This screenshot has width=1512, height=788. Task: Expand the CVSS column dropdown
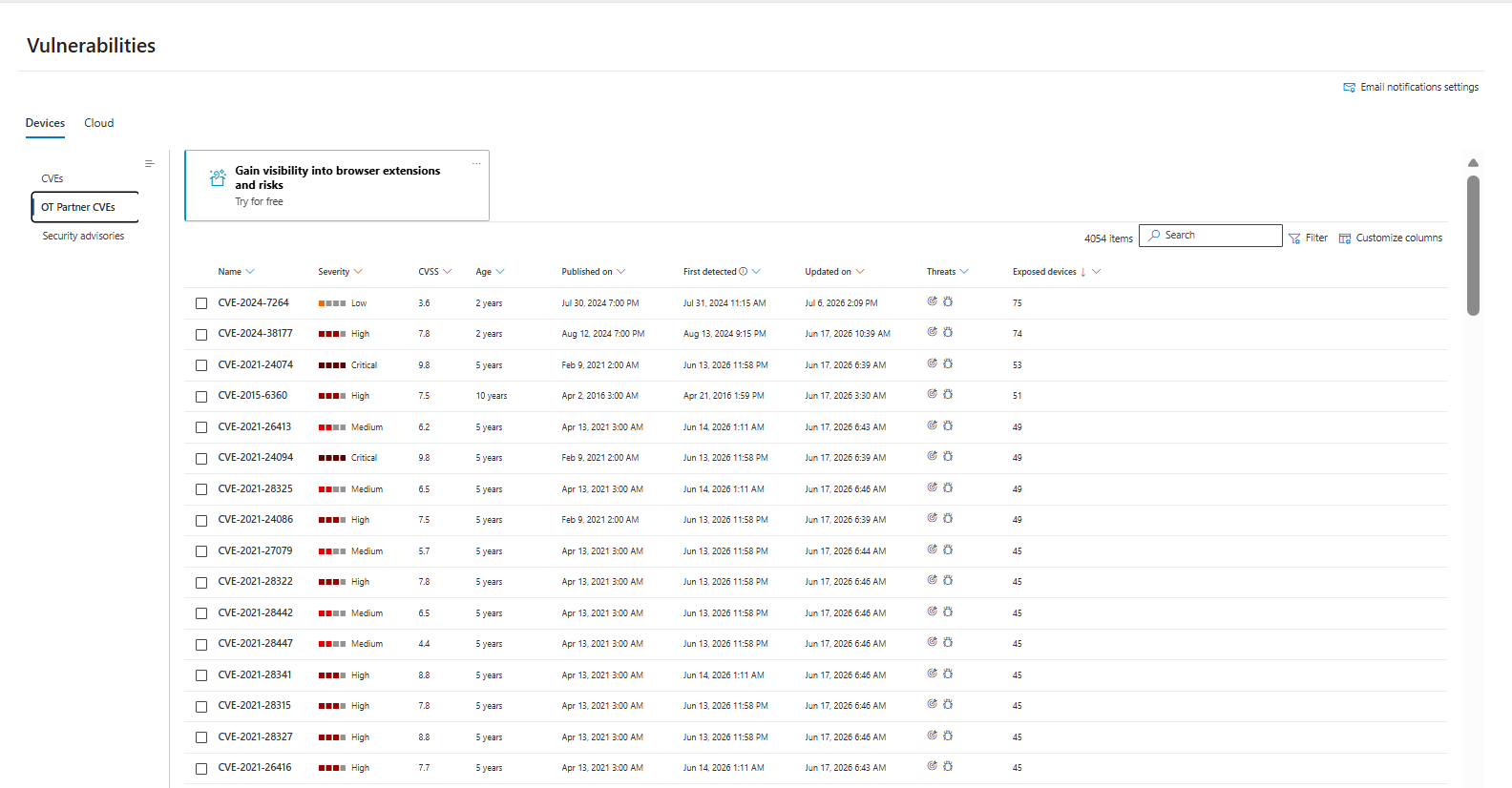[447, 272]
